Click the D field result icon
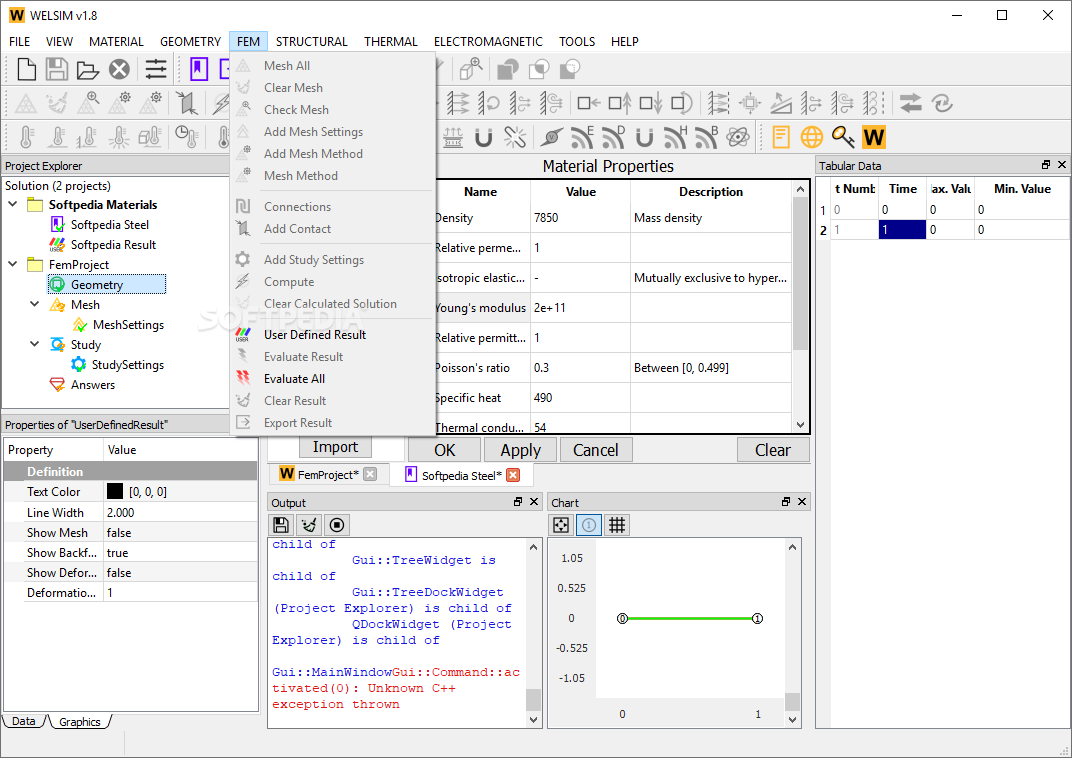The width and height of the screenshot is (1072, 758). pos(613,137)
